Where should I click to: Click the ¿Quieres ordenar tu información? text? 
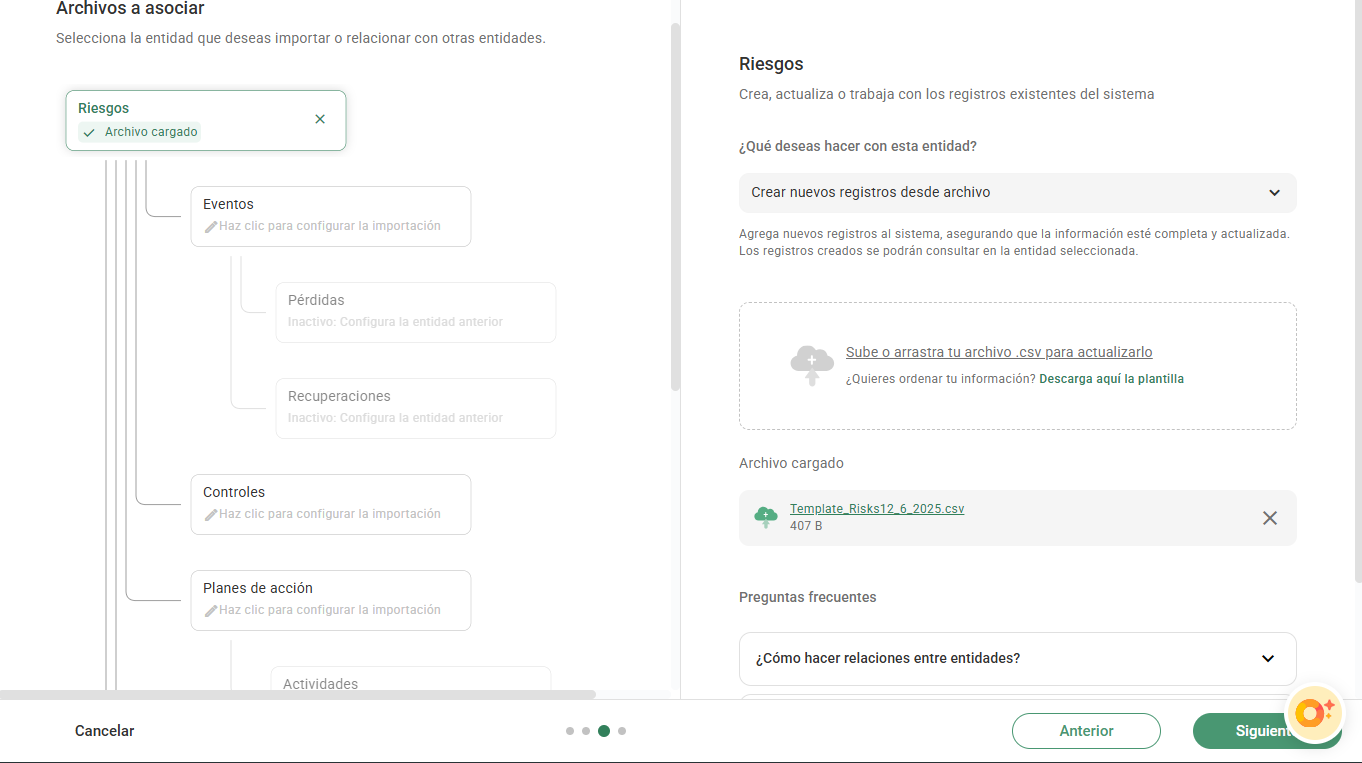pos(940,379)
